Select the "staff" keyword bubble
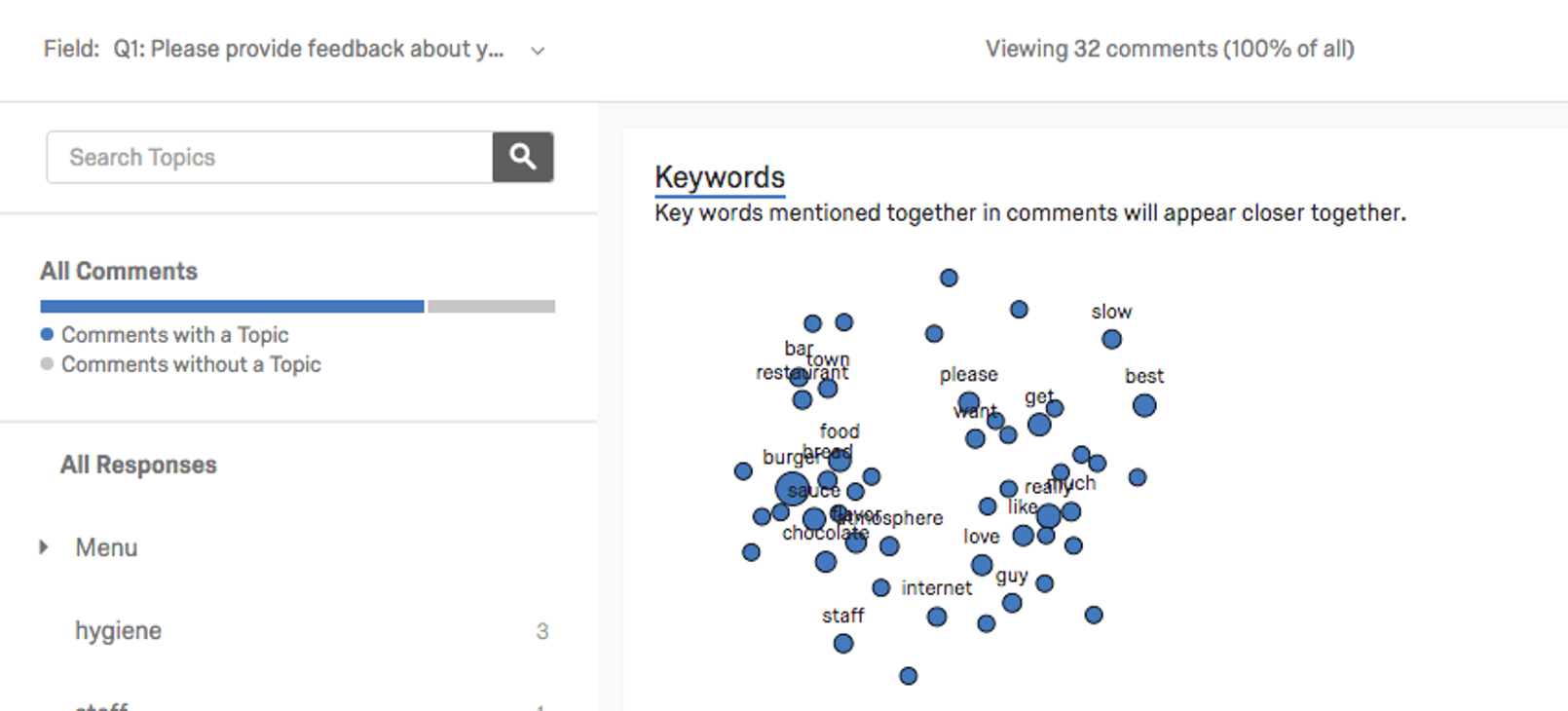This screenshot has width=1568, height=711. point(843,643)
